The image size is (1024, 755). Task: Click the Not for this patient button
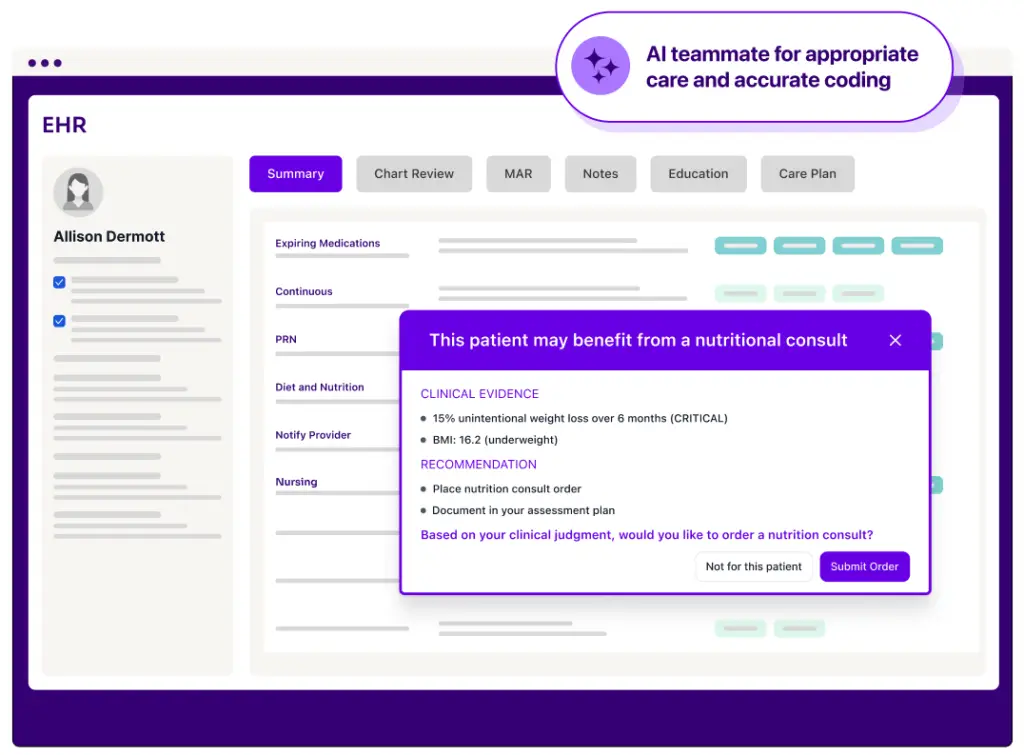pyautogui.click(x=753, y=567)
